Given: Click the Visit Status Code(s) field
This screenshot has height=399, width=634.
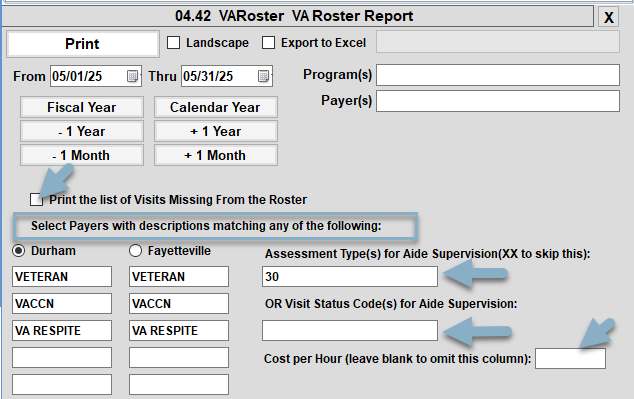Looking at the screenshot, I should pos(350,331).
